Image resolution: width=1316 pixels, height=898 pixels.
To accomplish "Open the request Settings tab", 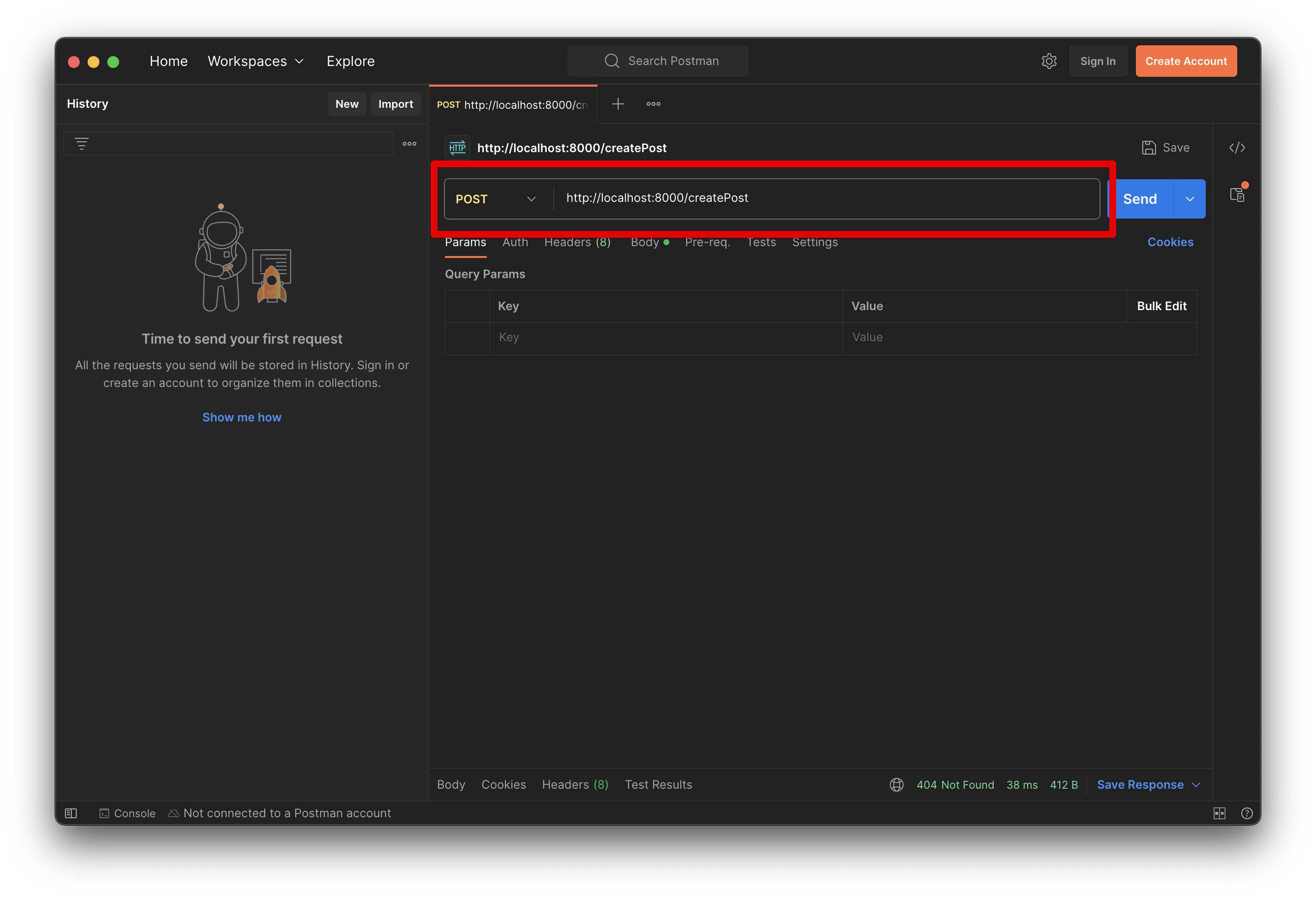I will pyautogui.click(x=815, y=243).
